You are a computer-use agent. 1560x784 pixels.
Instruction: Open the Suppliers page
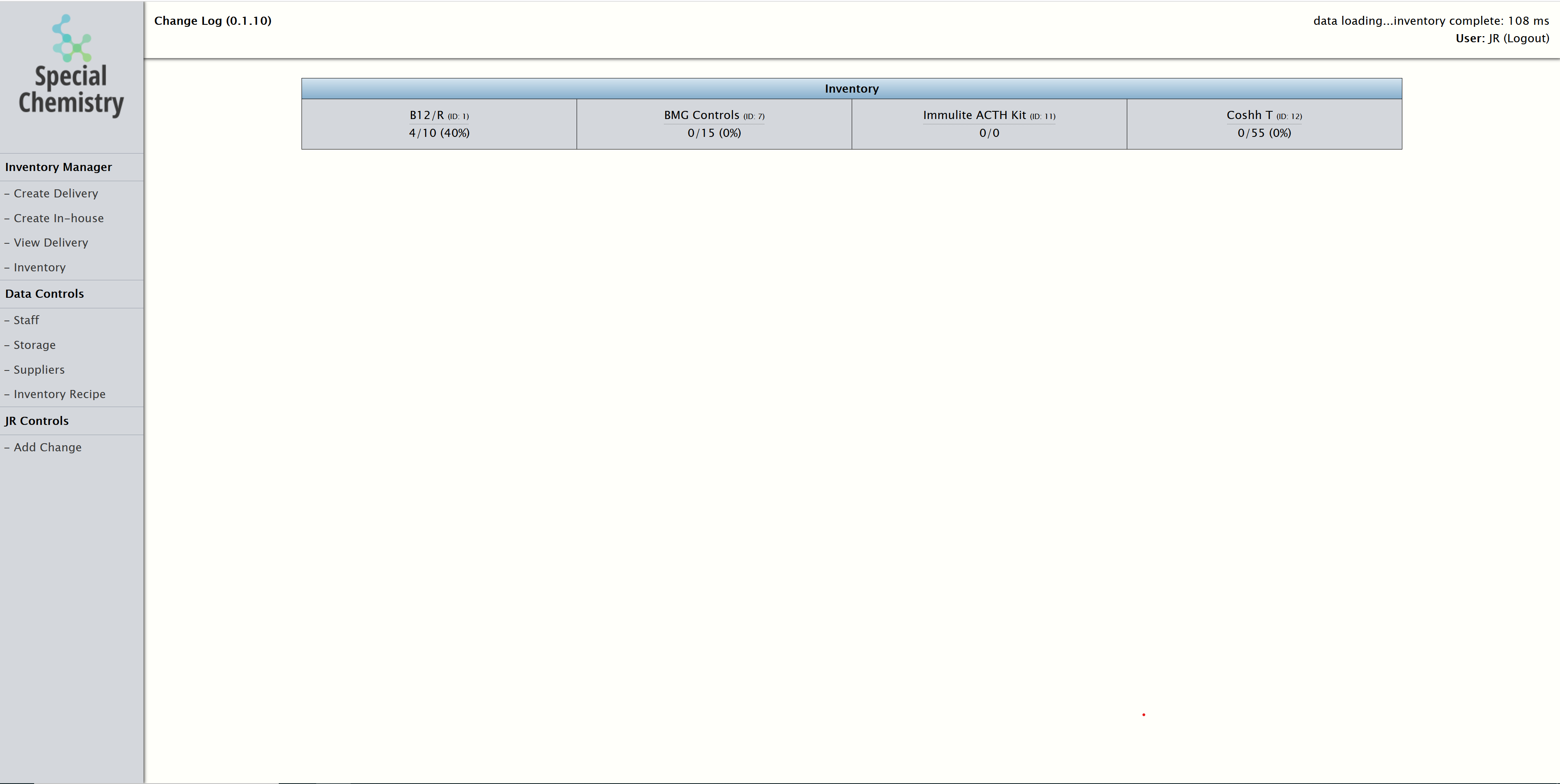(39, 369)
